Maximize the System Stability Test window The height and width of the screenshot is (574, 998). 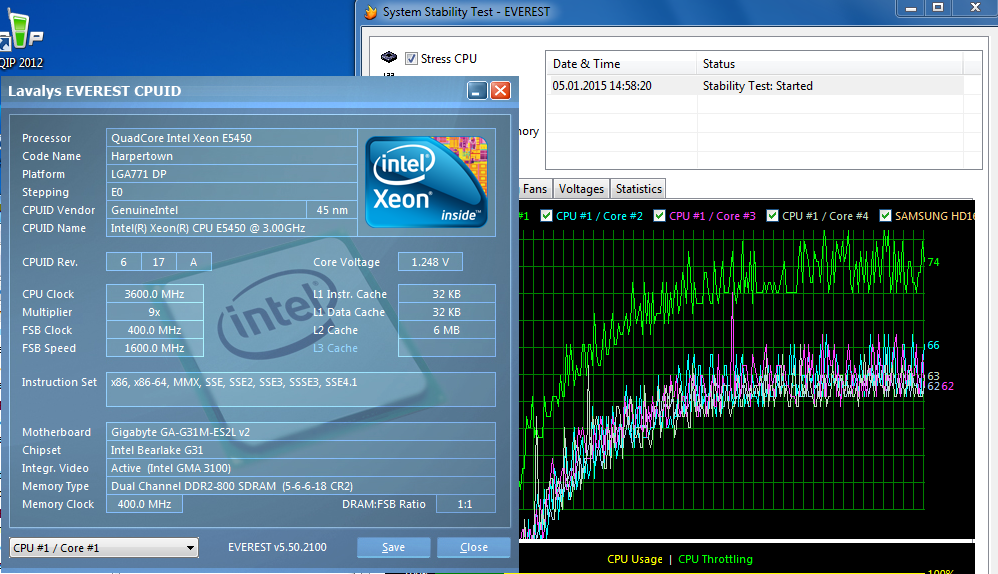[938, 8]
